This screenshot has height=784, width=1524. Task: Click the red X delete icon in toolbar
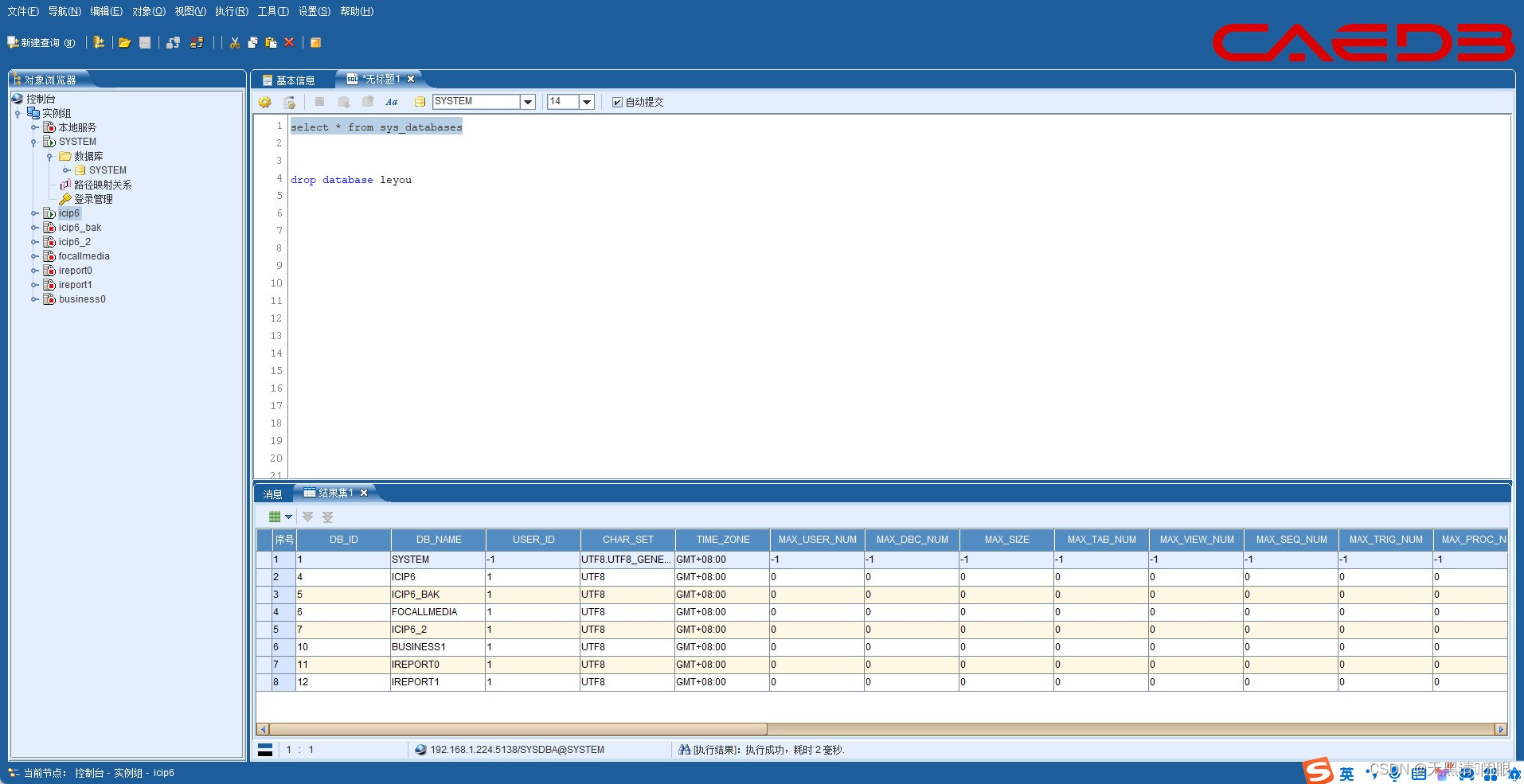(289, 42)
